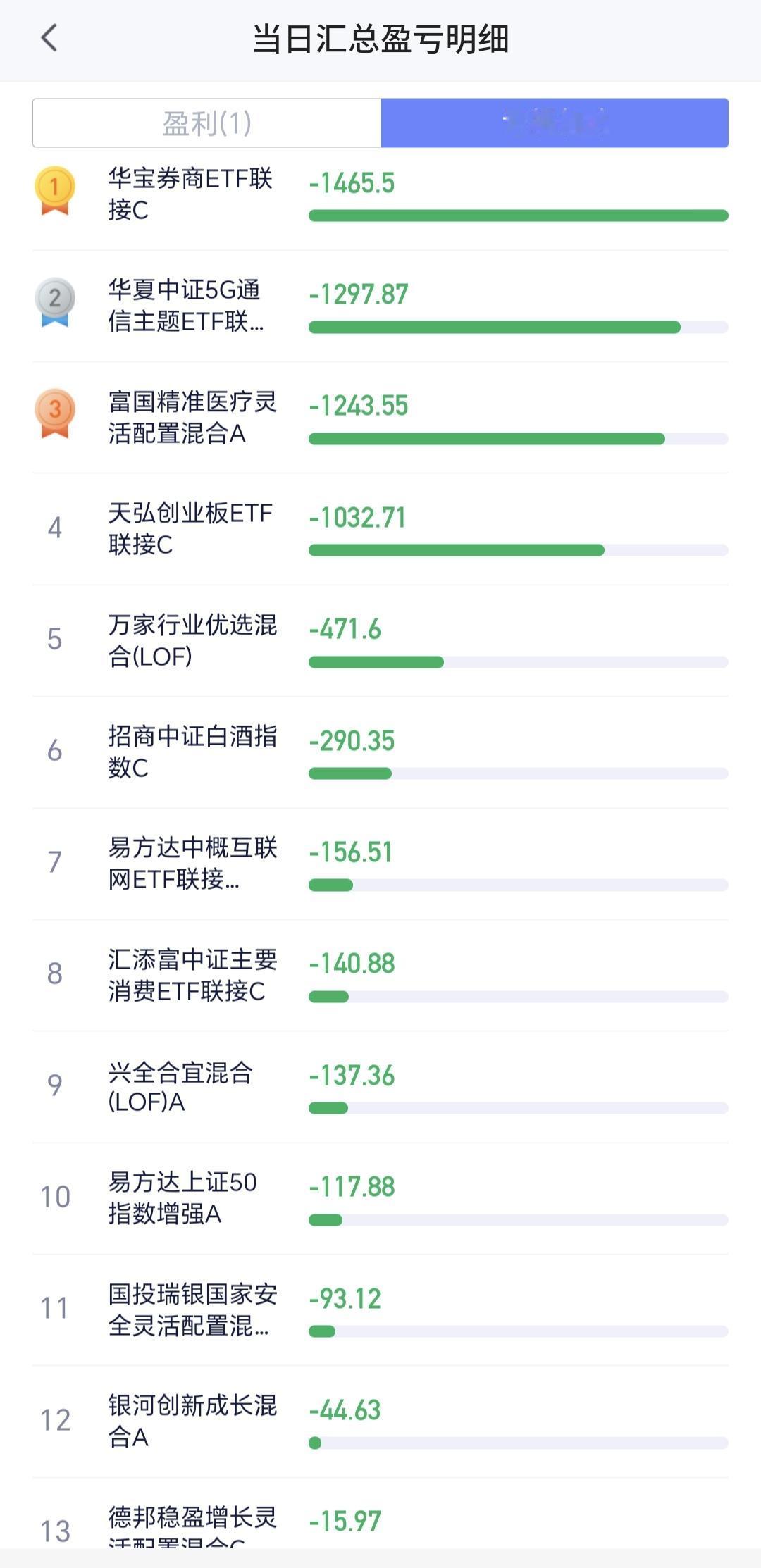This screenshot has height=1568, width=761.
Task: Tap the back arrow at top left
Action: tap(49, 38)
